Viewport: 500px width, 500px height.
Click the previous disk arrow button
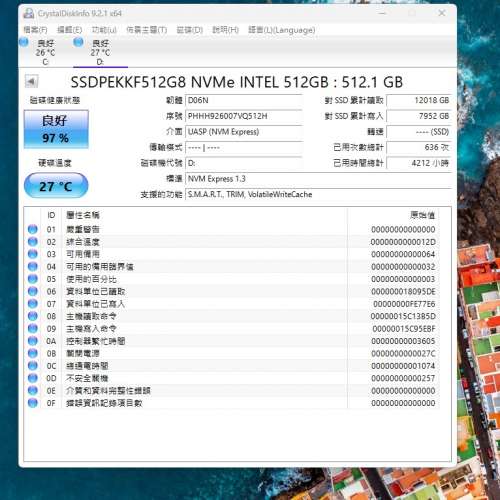click(x=31, y=81)
